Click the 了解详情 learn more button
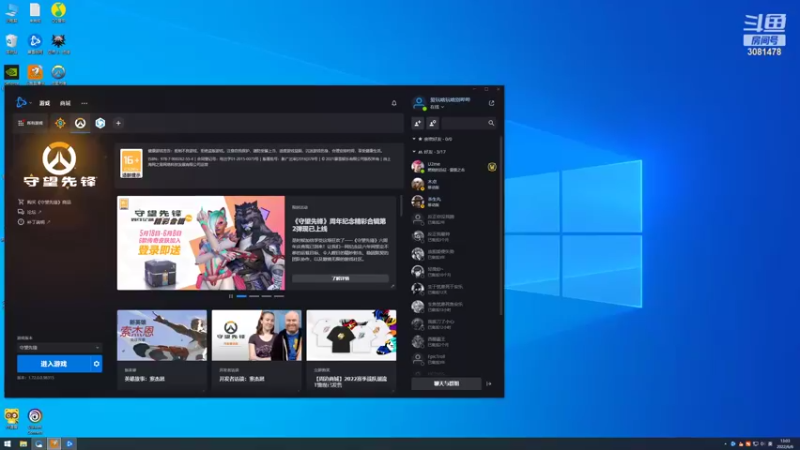This screenshot has height=450, width=800. pos(340,279)
